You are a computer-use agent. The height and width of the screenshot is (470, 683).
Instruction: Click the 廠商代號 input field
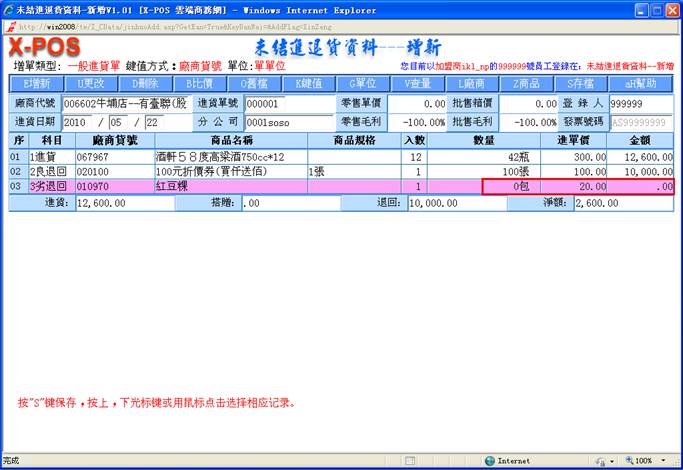coord(125,103)
